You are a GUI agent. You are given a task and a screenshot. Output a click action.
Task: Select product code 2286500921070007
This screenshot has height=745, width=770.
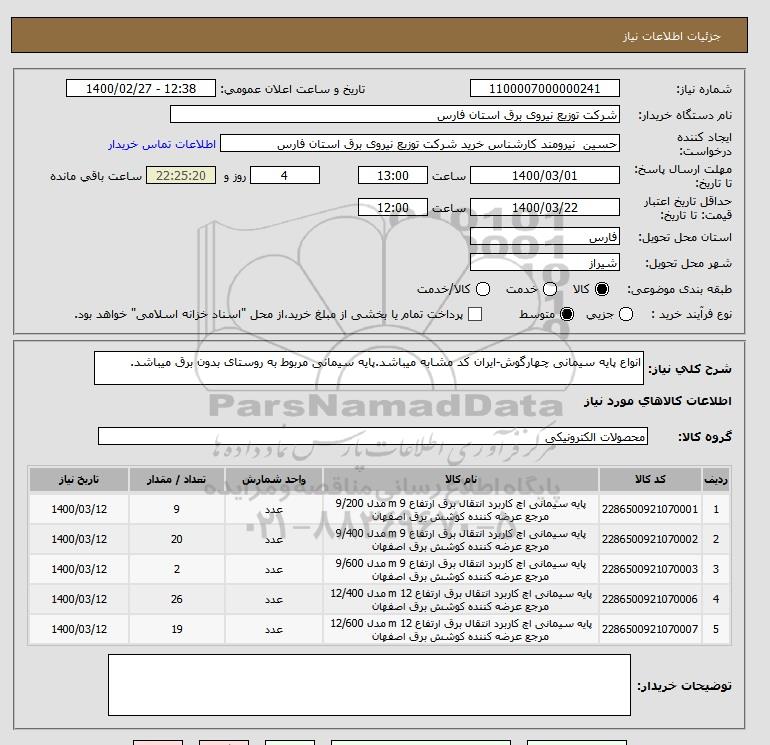pos(650,629)
